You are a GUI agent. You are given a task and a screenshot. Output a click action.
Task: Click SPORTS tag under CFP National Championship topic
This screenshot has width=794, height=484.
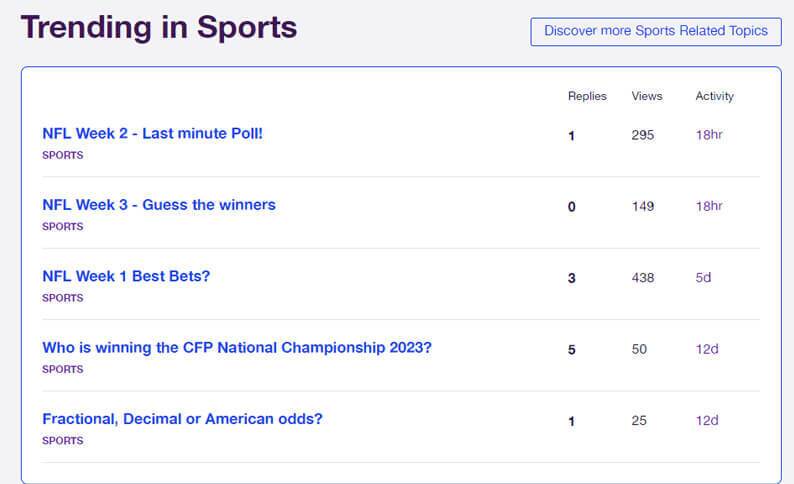click(62, 369)
